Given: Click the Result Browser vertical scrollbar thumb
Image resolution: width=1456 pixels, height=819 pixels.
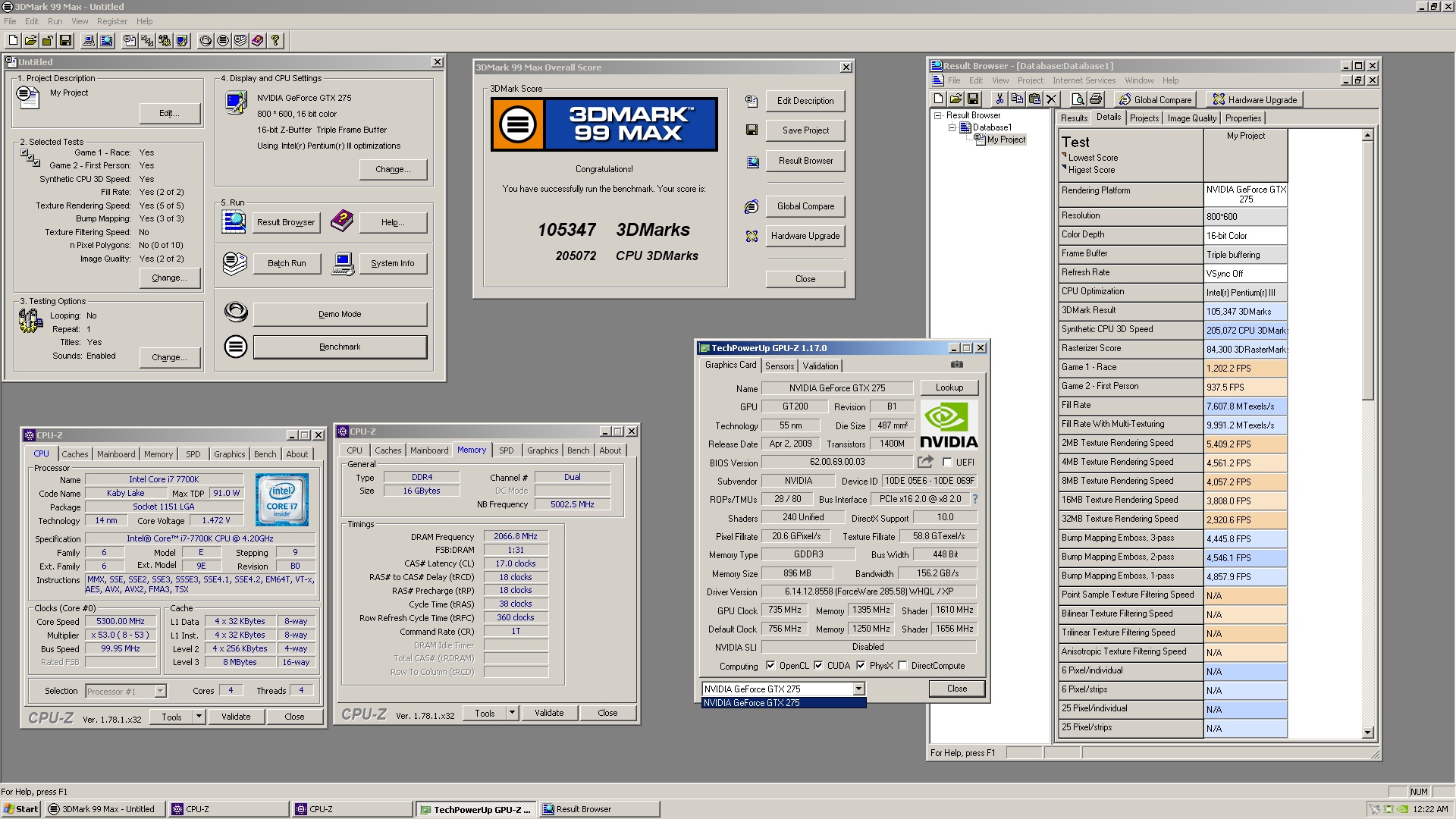Looking at the screenshot, I should click(x=1368, y=271).
